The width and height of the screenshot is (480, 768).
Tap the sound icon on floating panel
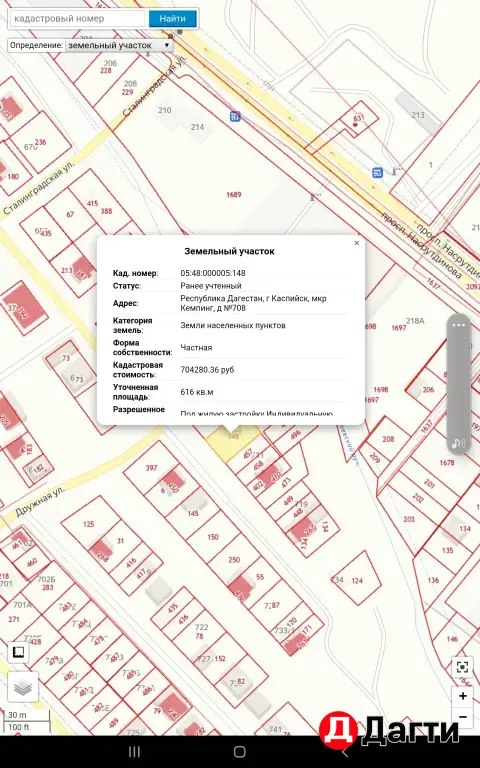(459, 444)
